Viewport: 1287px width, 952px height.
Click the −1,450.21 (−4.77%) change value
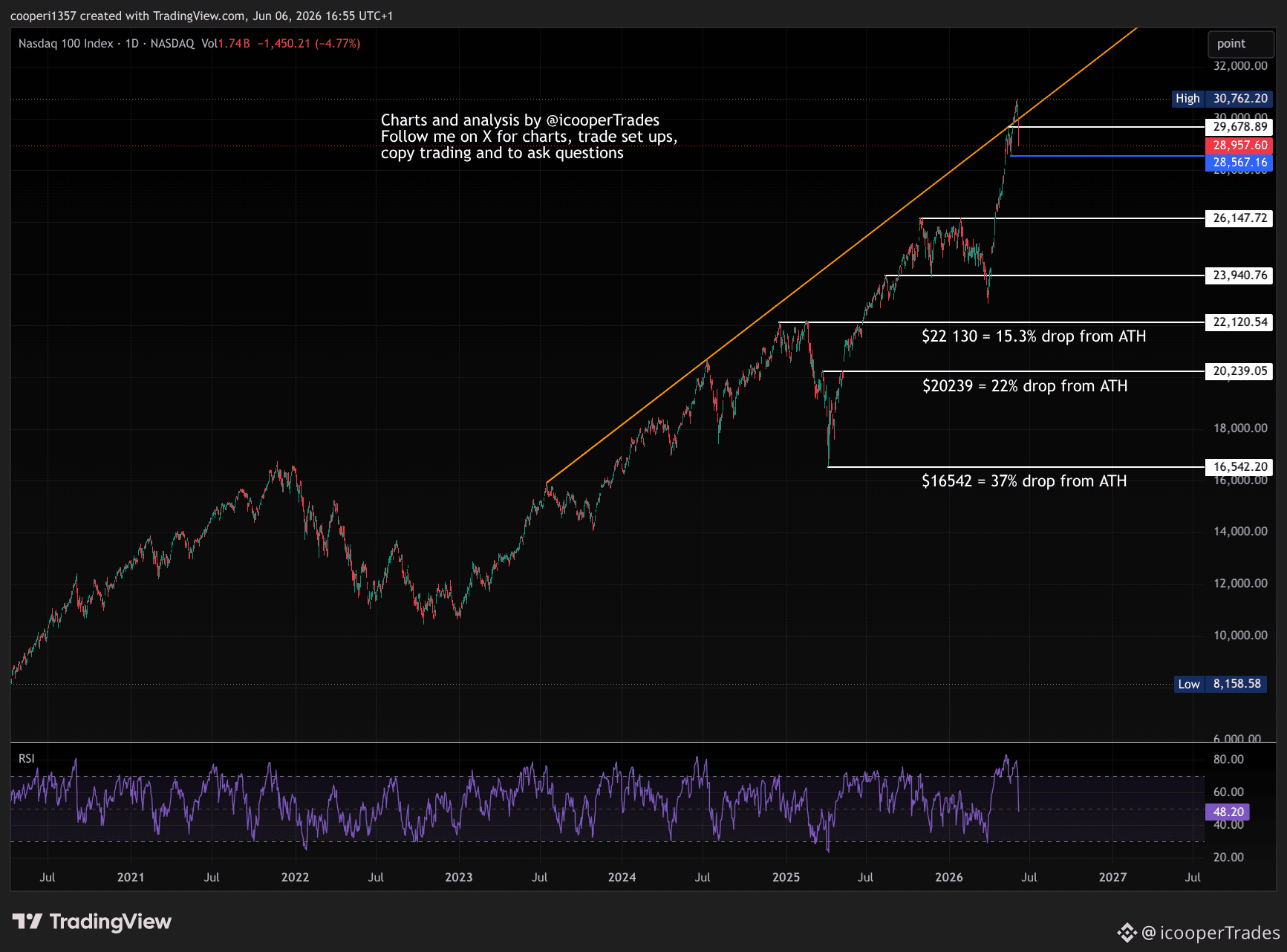(x=309, y=44)
